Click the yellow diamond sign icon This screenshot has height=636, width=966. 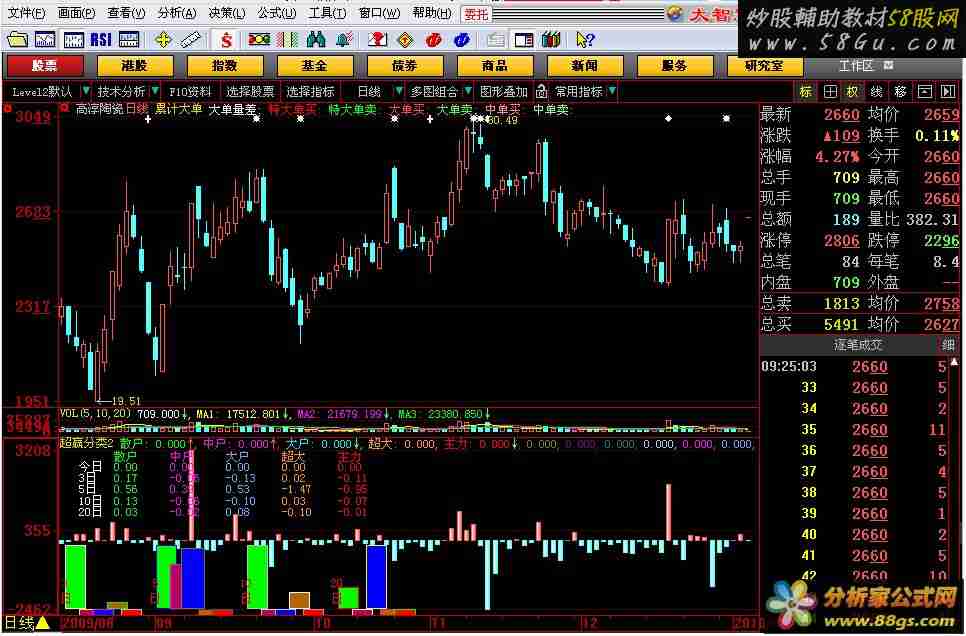click(x=405, y=40)
